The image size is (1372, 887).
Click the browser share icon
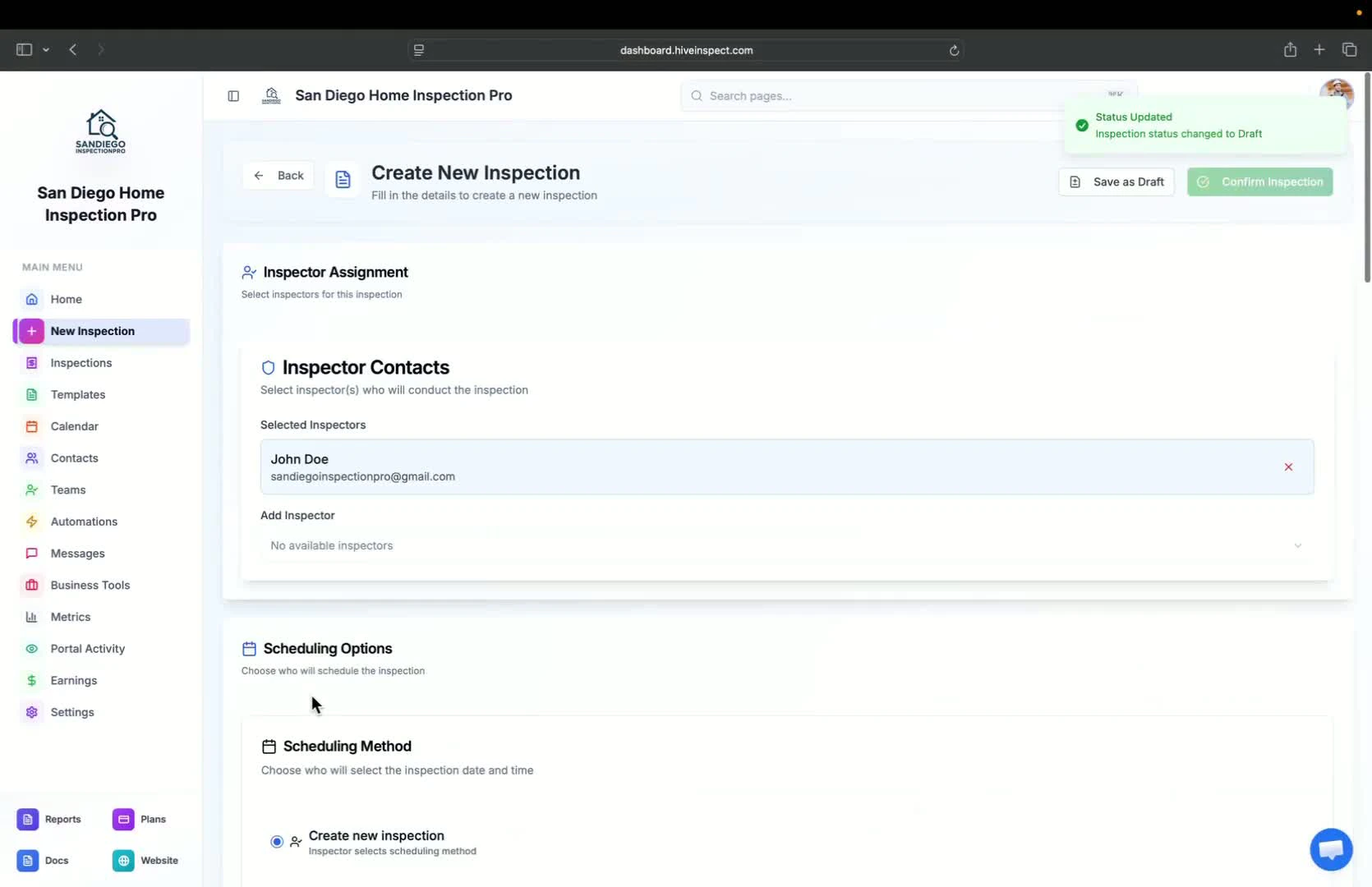click(1290, 50)
